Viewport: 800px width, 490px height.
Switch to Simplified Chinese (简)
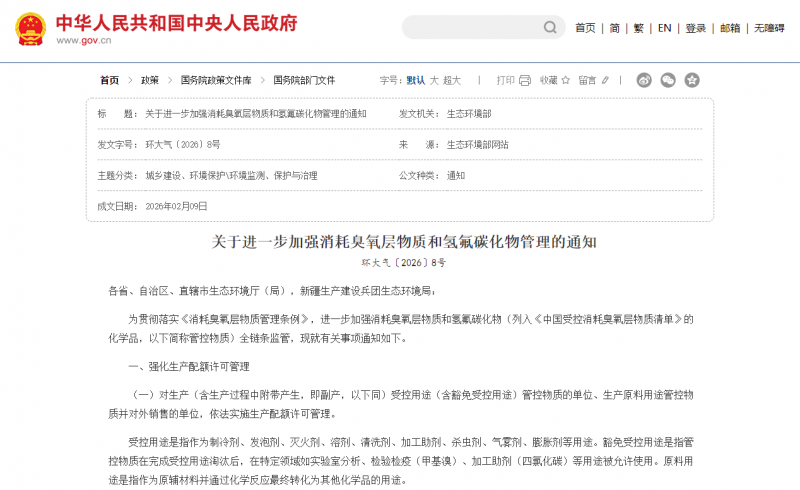pos(615,28)
